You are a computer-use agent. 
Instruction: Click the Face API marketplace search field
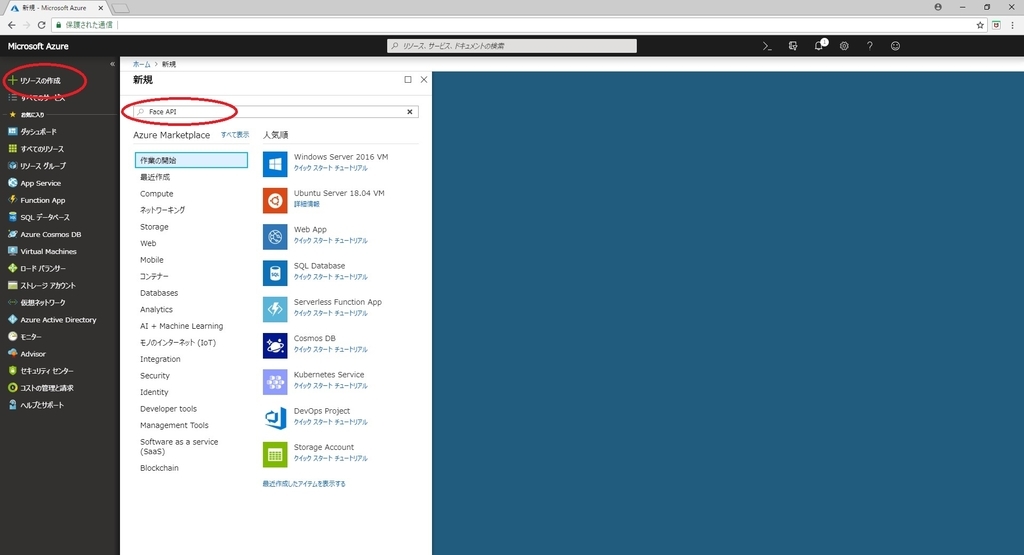coord(275,112)
